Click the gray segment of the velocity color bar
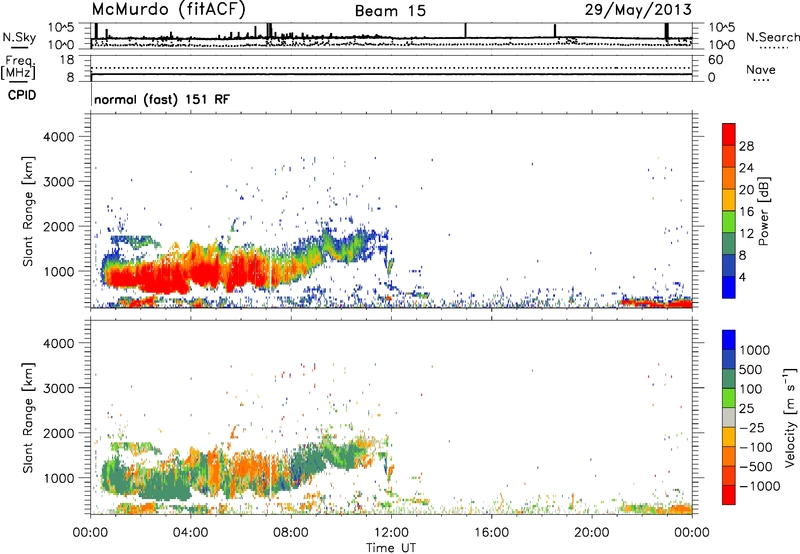Viewport: 800px width, 554px height. coord(729,418)
